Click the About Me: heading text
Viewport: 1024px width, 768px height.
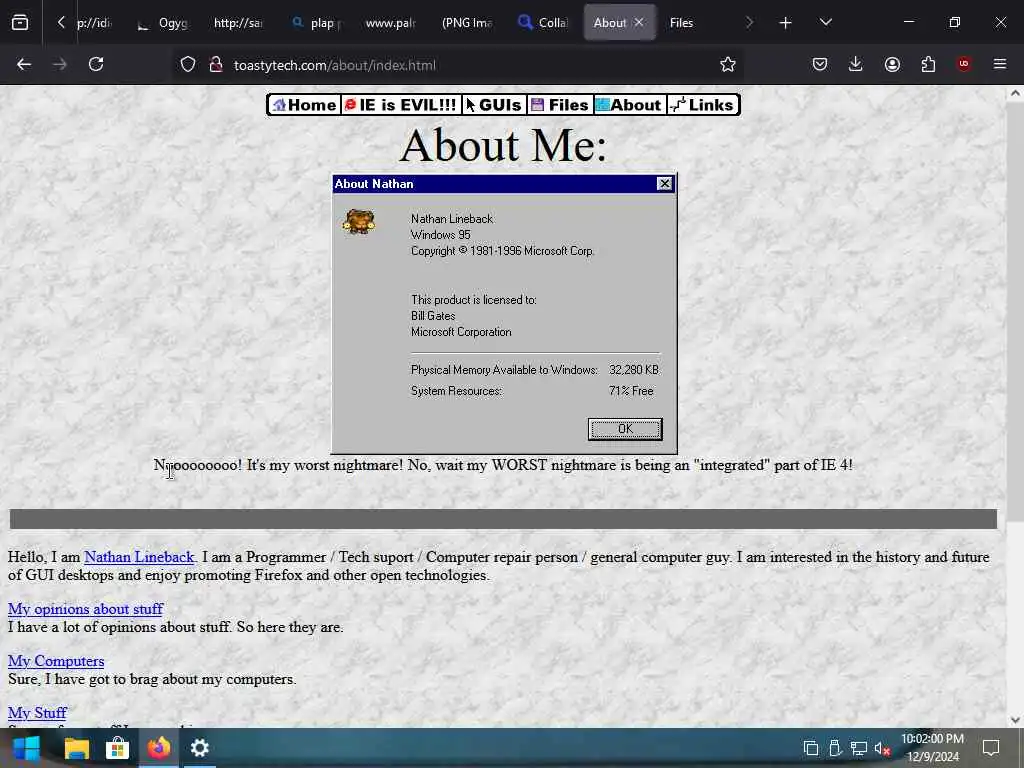click(504, 145)
